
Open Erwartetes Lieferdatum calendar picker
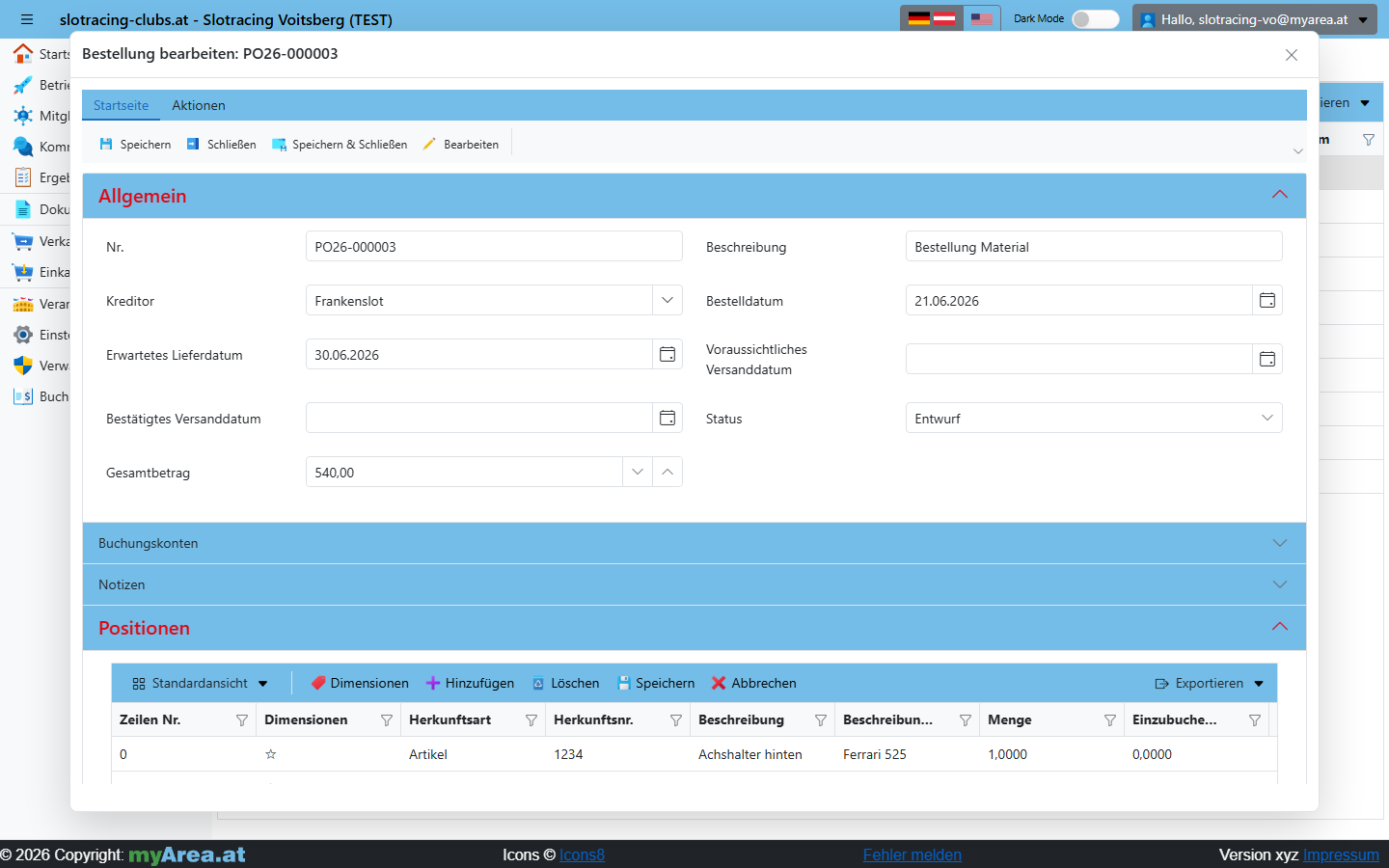tap(667, 355)
